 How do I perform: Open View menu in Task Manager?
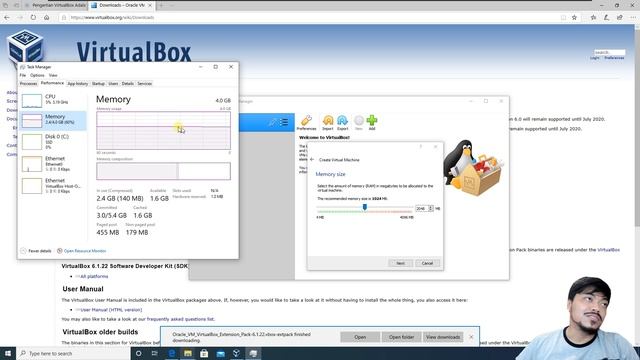pyautogui.click(x=53, y=76)
